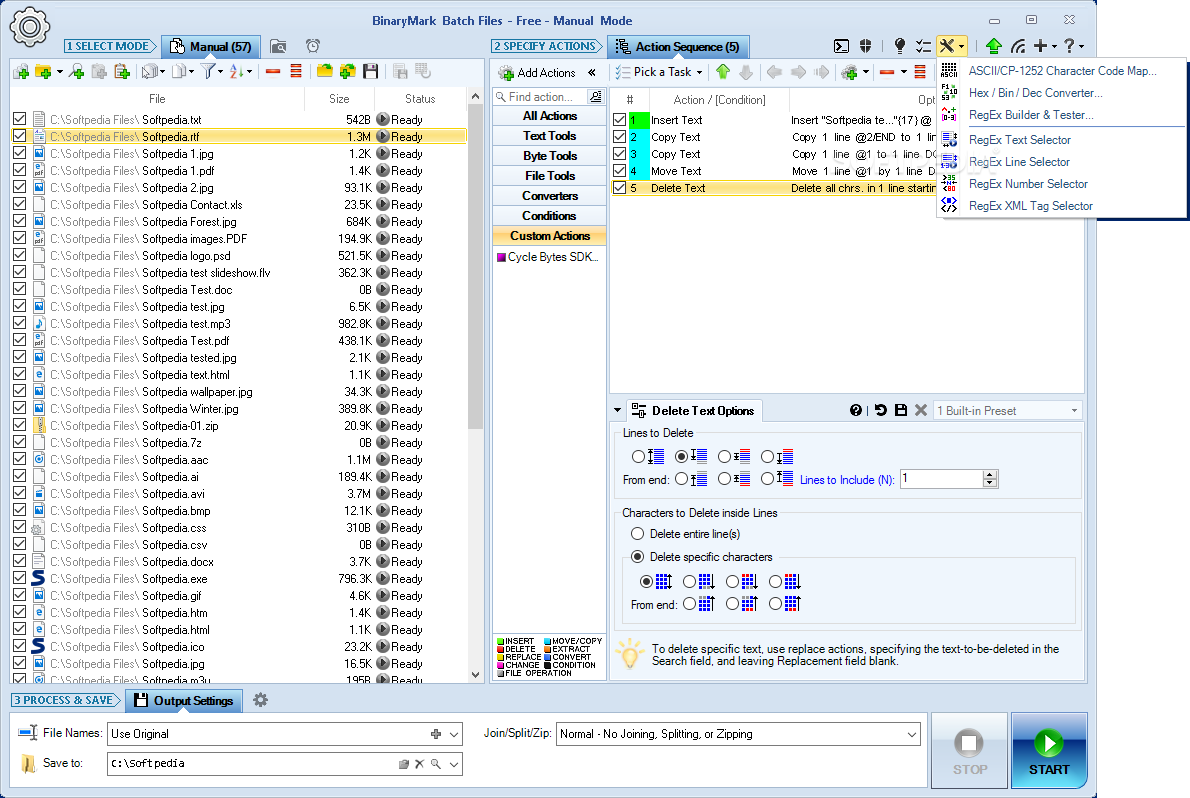Click the red Remove selected files icon
The width and height of the screenshot is (1190, 798).
coord(273,72)
